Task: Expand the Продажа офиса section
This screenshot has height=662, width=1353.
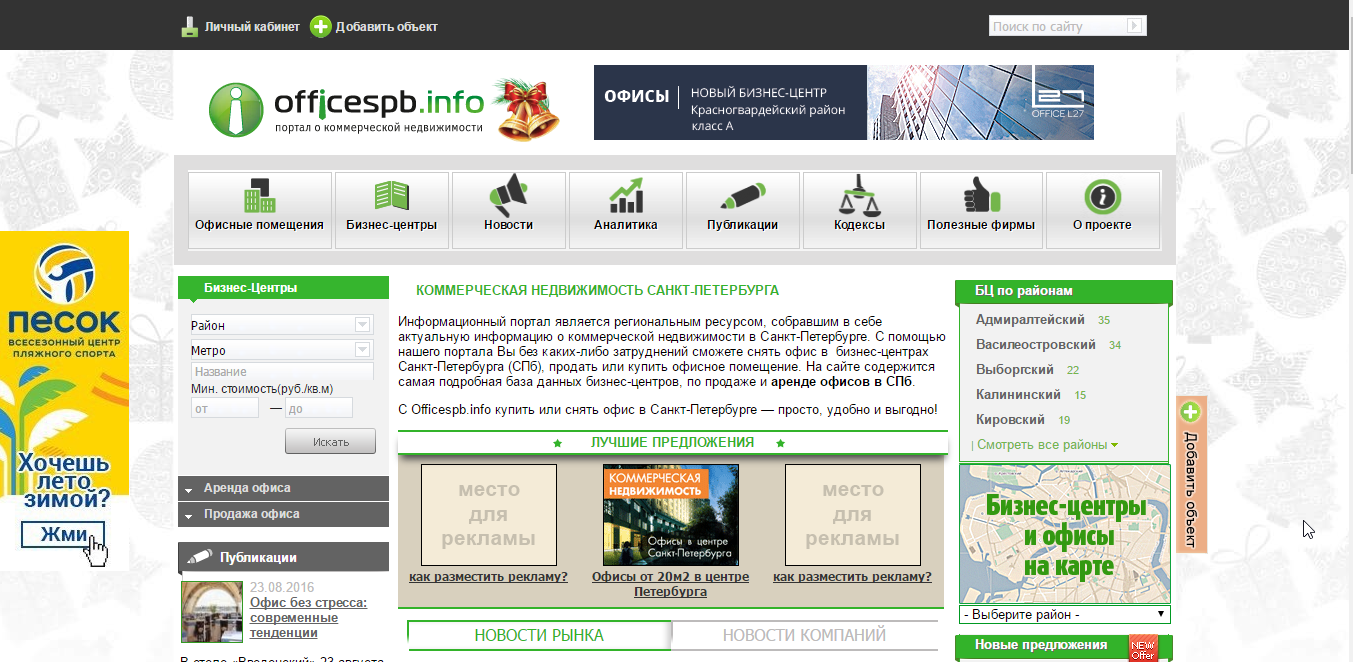Action: point(283,514)
